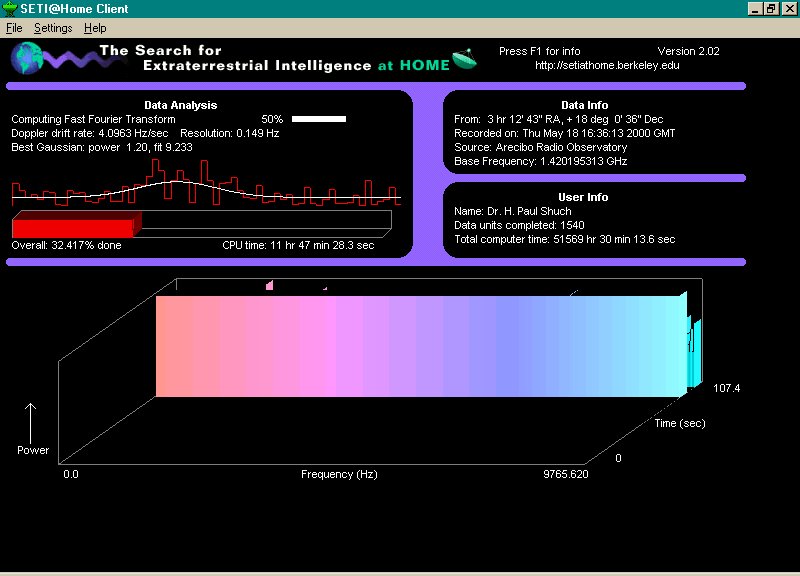800x576 pixels.
Task: Click the white FFT 50% progress bar
Action: [x=319, y=119]
